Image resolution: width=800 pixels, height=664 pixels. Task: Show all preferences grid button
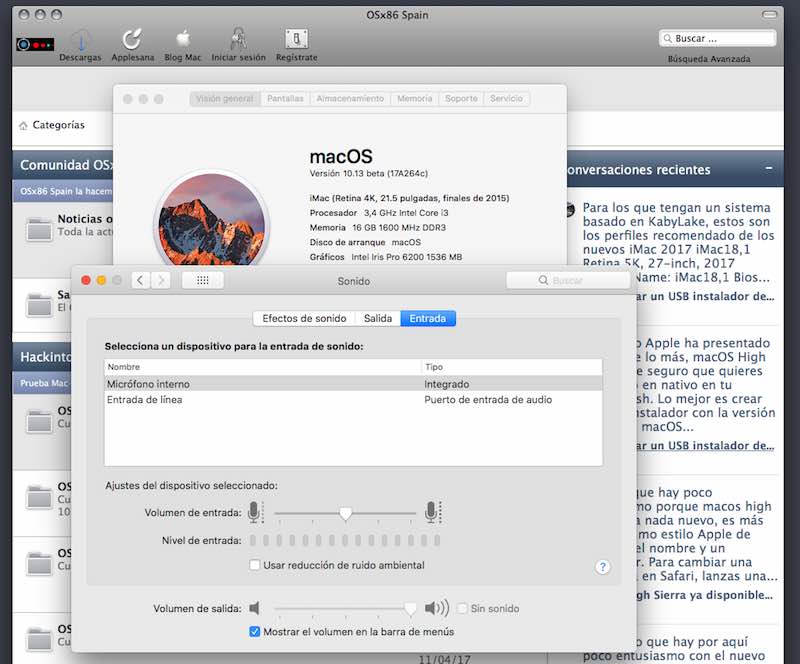203,280
